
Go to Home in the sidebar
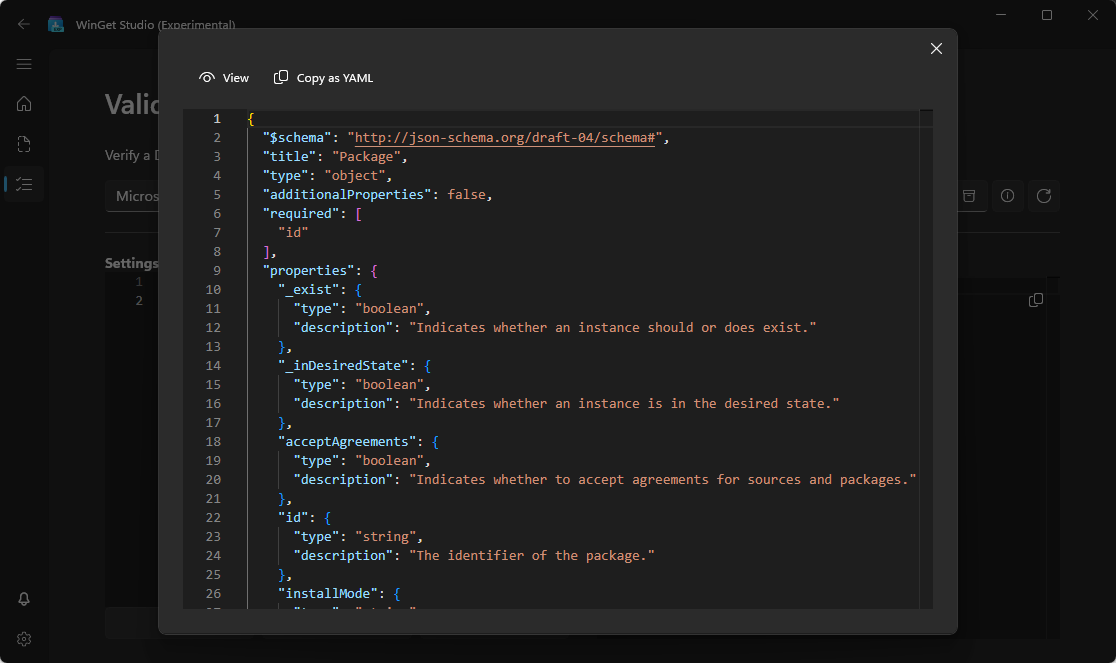(x=23, y=104)
